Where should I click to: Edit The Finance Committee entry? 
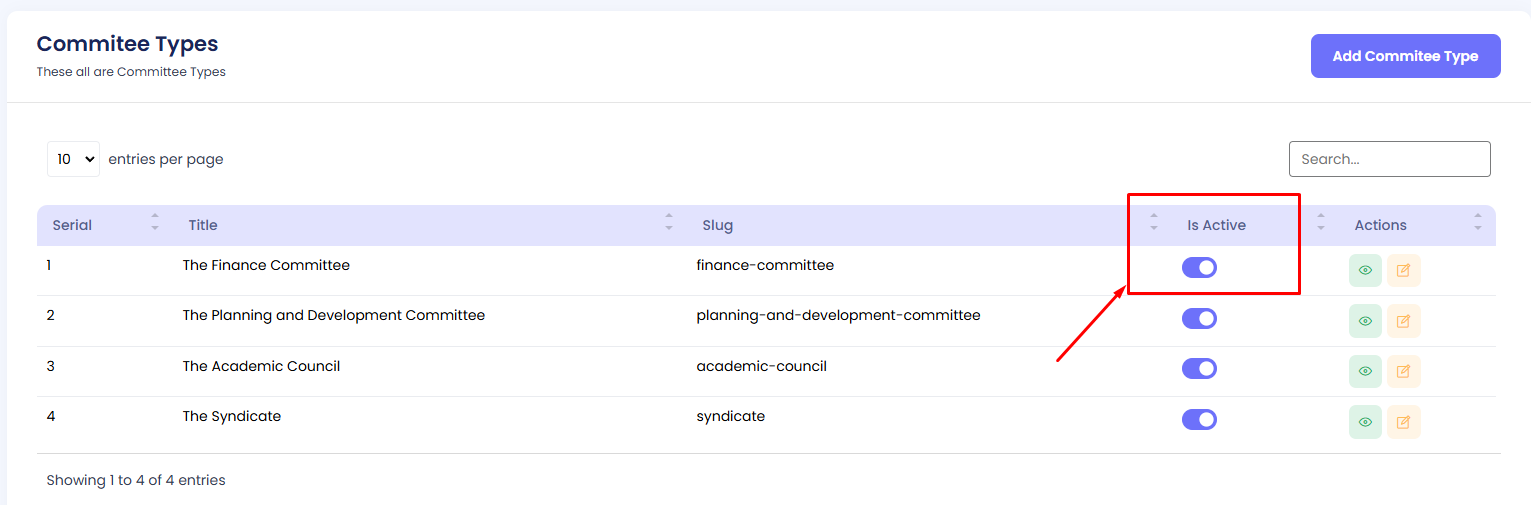(x=1403, y=270)
